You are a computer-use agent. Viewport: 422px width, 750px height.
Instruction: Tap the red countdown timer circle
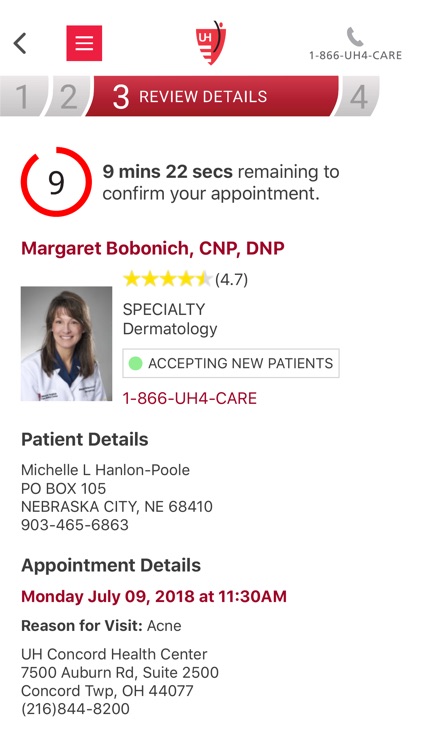(56, 182)
